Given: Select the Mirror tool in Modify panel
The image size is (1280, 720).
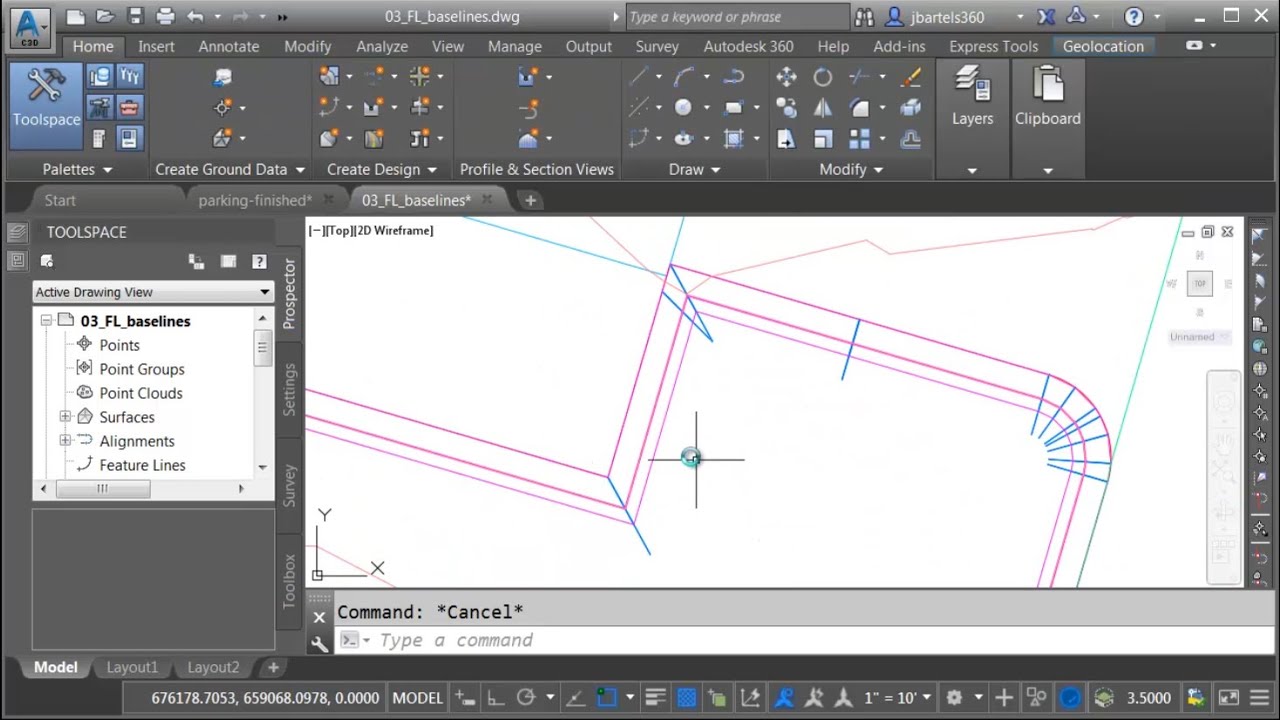Looking at the screenshot, I should pos(822,108).
